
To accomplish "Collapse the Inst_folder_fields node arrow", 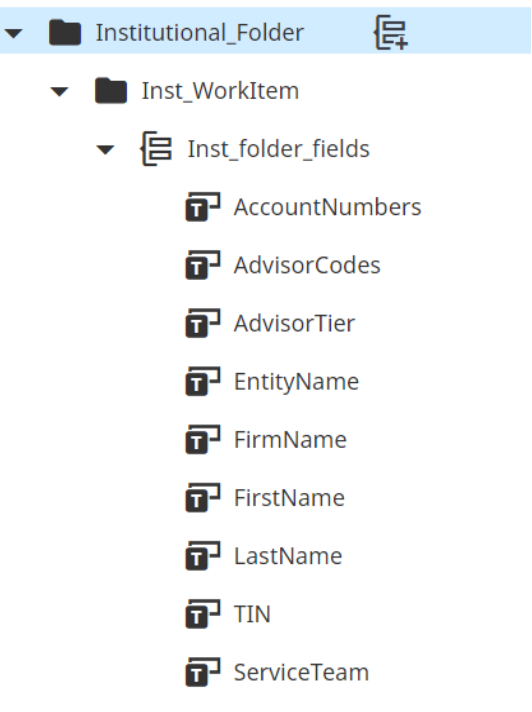I will point(105,149).
